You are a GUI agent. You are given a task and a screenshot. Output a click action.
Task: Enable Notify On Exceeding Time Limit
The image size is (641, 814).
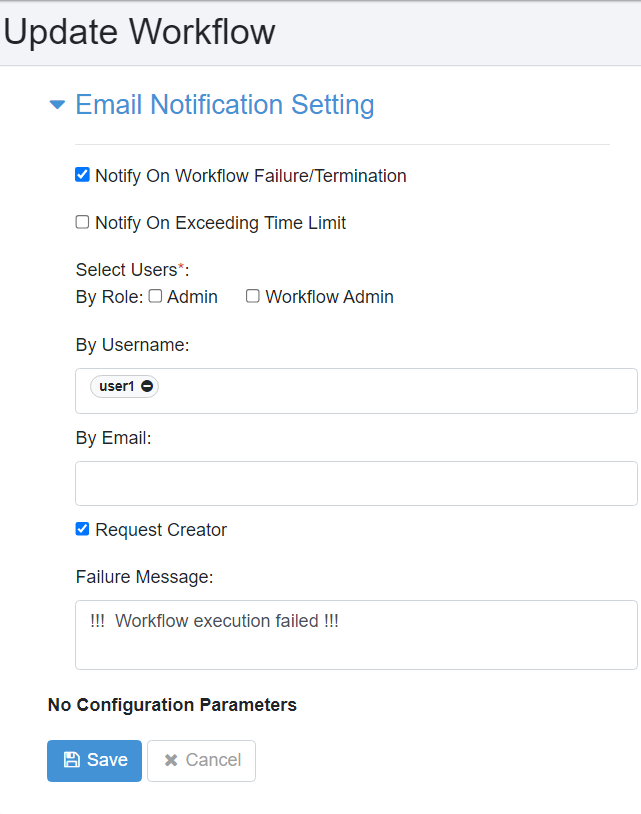pos(82,222)
